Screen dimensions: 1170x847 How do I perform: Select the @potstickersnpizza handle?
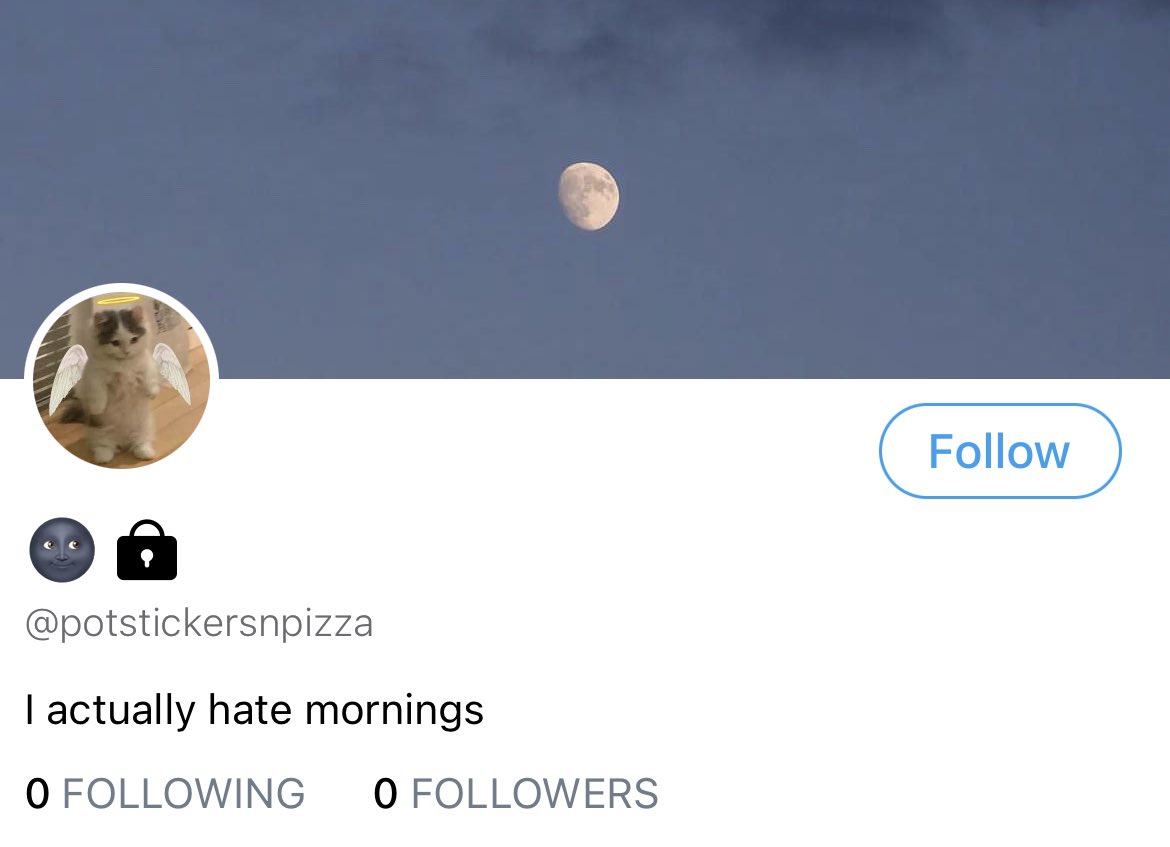tap(199, 624)
